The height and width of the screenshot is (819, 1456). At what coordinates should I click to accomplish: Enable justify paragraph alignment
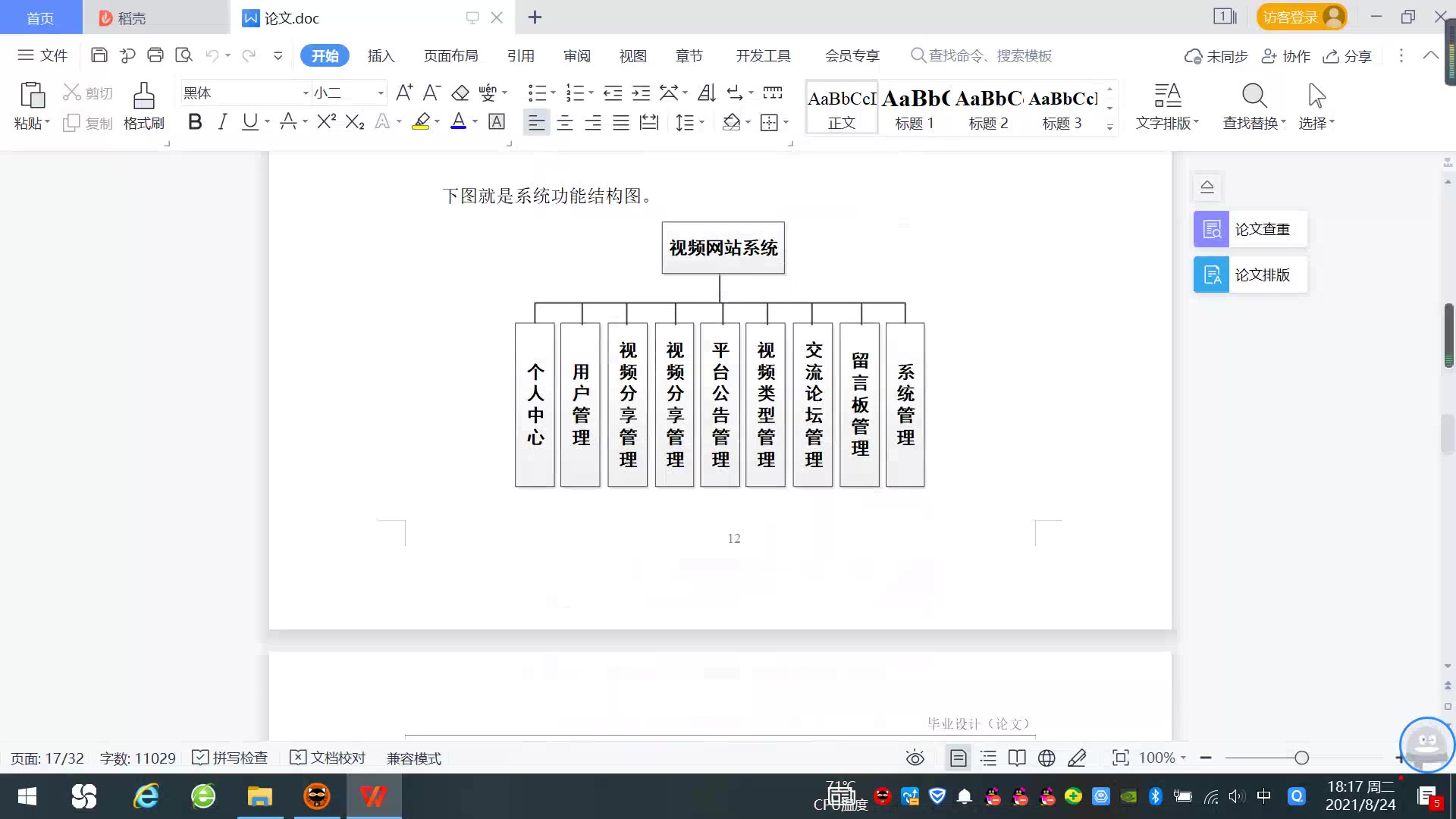tap(621, 122)
